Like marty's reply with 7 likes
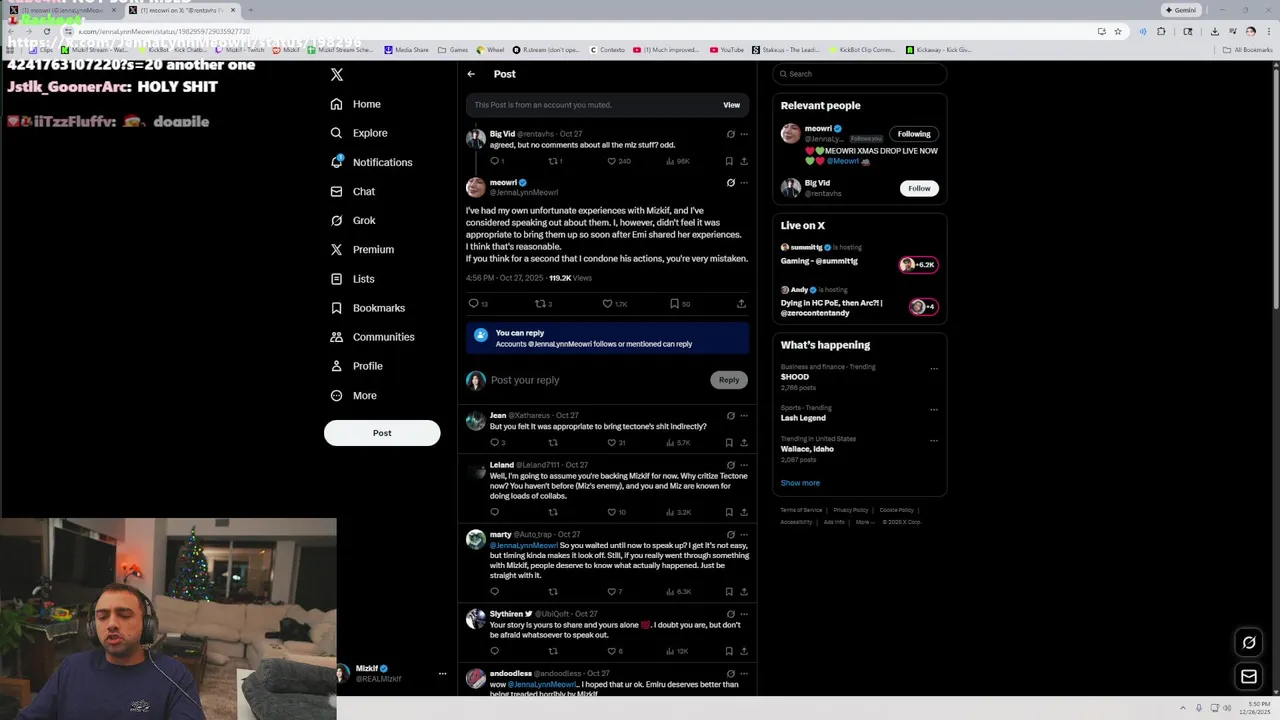The width and height of the screenshot is (1280, 720). click(614, 592)
